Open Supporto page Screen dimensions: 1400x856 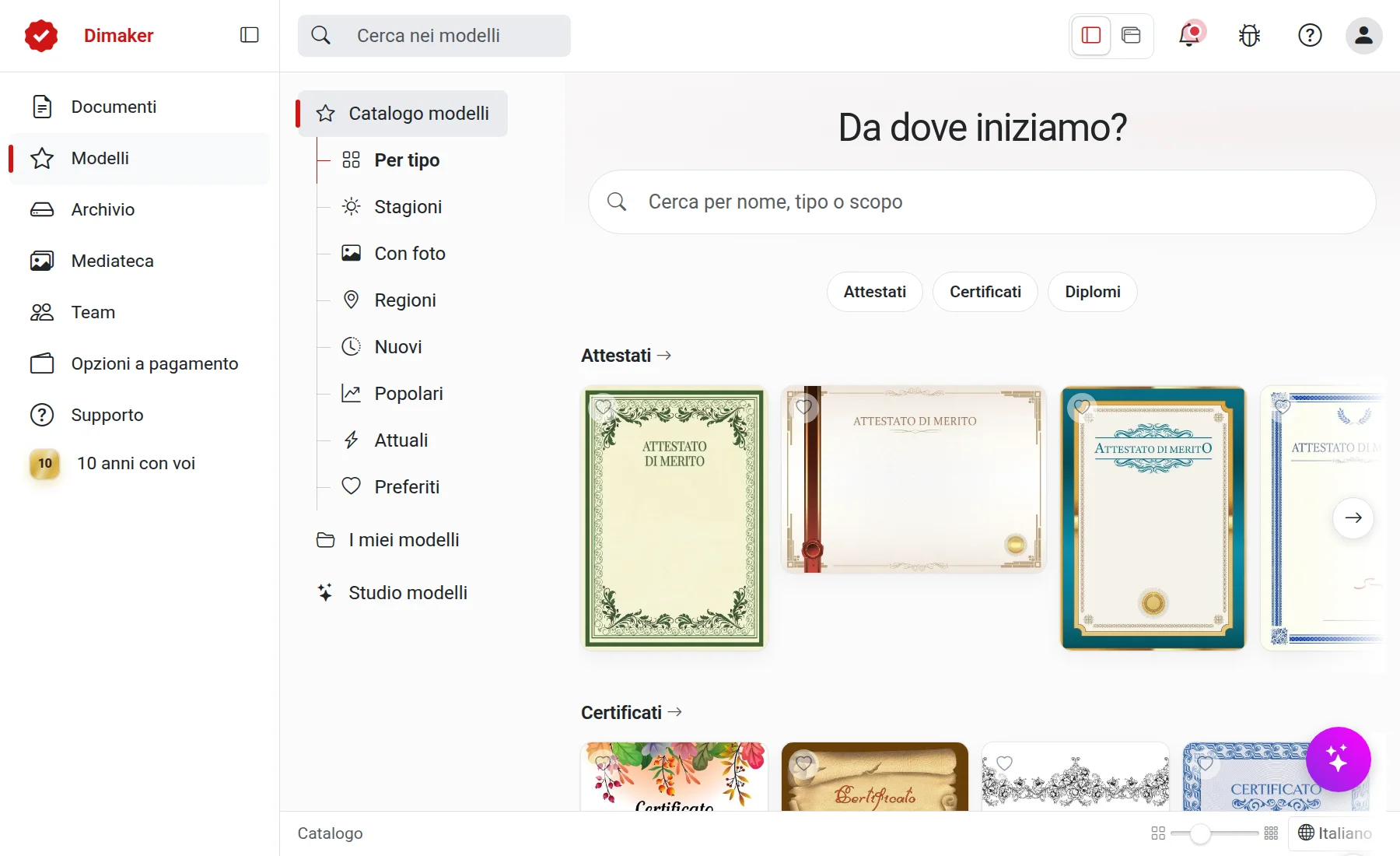139,415
